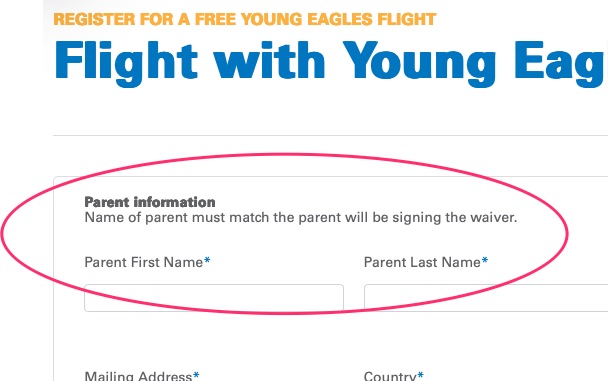This screenshot has height=381, width=608.
Task: Select the orange Register for a Free heading
Action: [245, 19]
